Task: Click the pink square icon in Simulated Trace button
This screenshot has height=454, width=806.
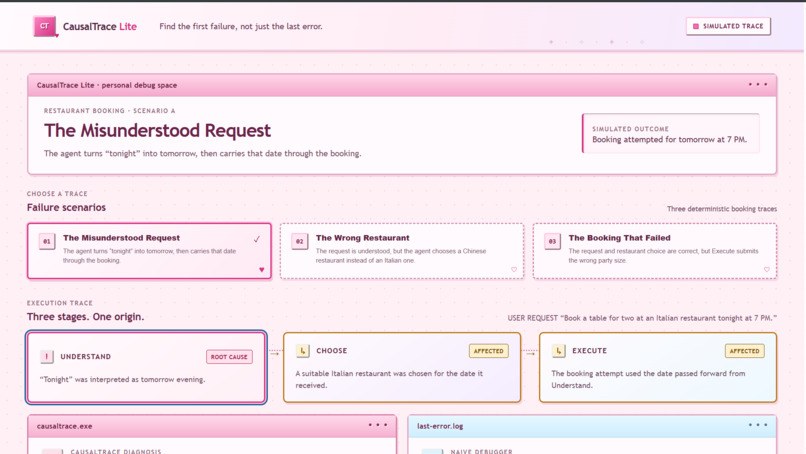Action: coord(696,26)
